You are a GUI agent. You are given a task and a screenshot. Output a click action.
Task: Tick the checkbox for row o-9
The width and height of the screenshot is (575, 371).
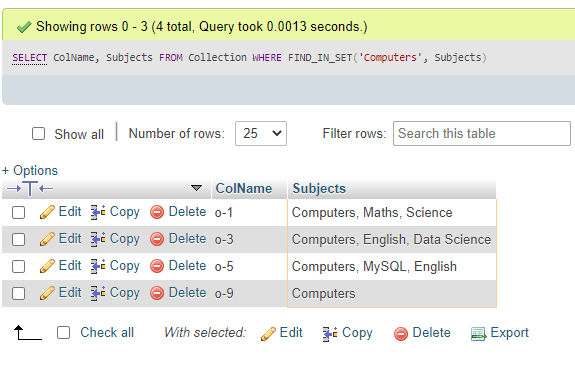pos(18,293)
